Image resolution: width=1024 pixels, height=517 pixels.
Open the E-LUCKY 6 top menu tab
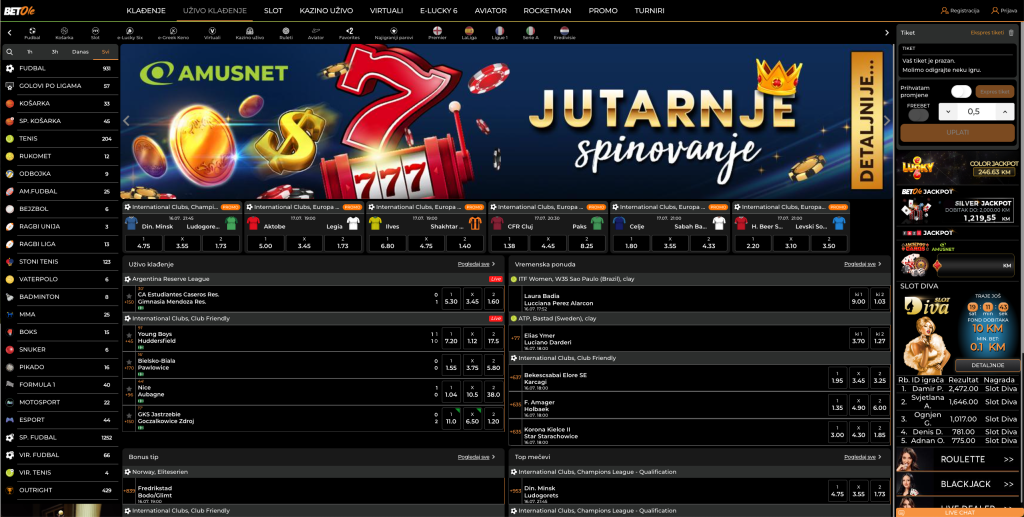[439, 11]
